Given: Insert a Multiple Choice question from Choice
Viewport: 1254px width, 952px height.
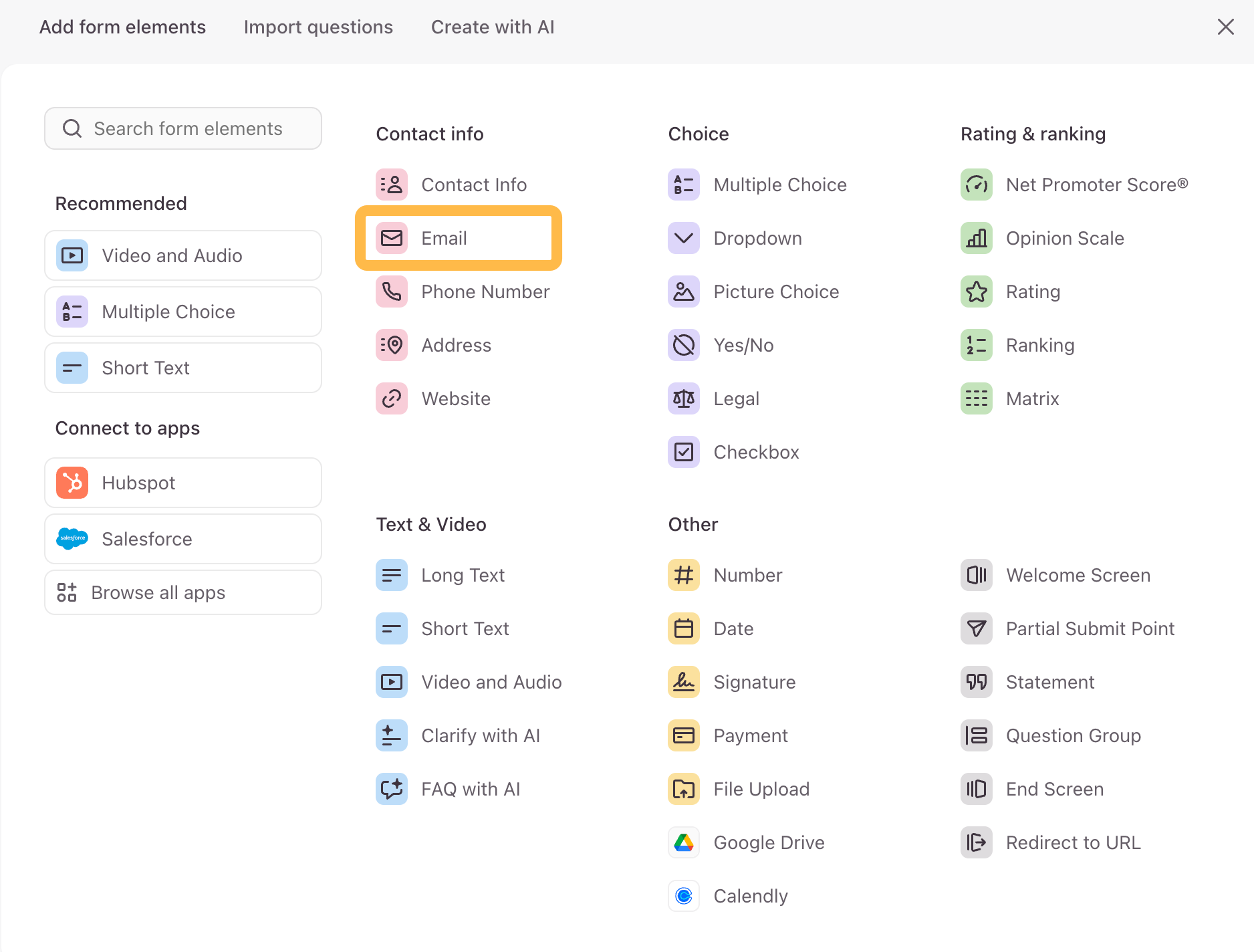Looking at the screenshot, I should click(x=779, y=185).
